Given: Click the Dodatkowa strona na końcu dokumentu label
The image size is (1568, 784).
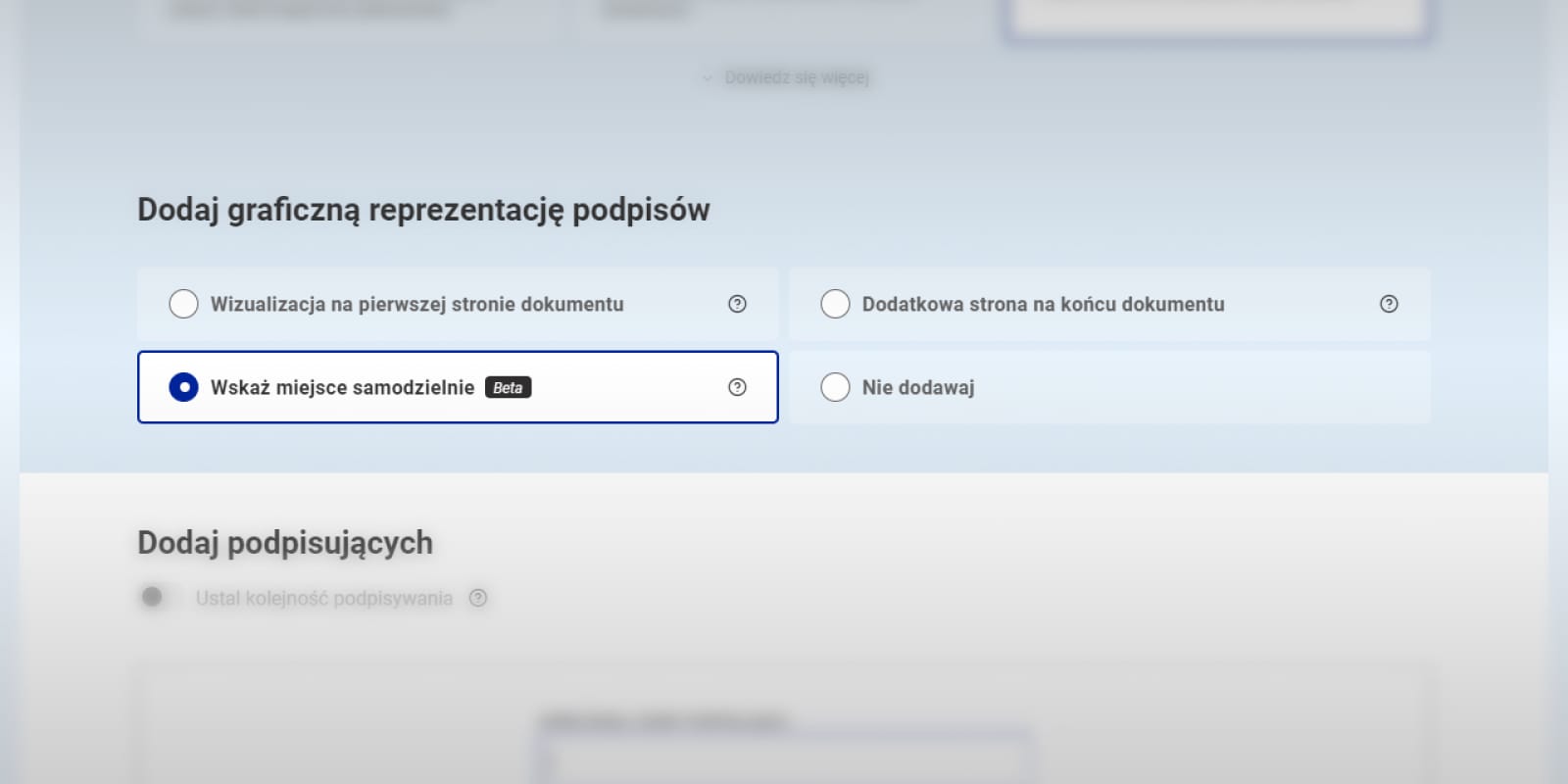Looking at the screenshot, I should [1043, 304].
